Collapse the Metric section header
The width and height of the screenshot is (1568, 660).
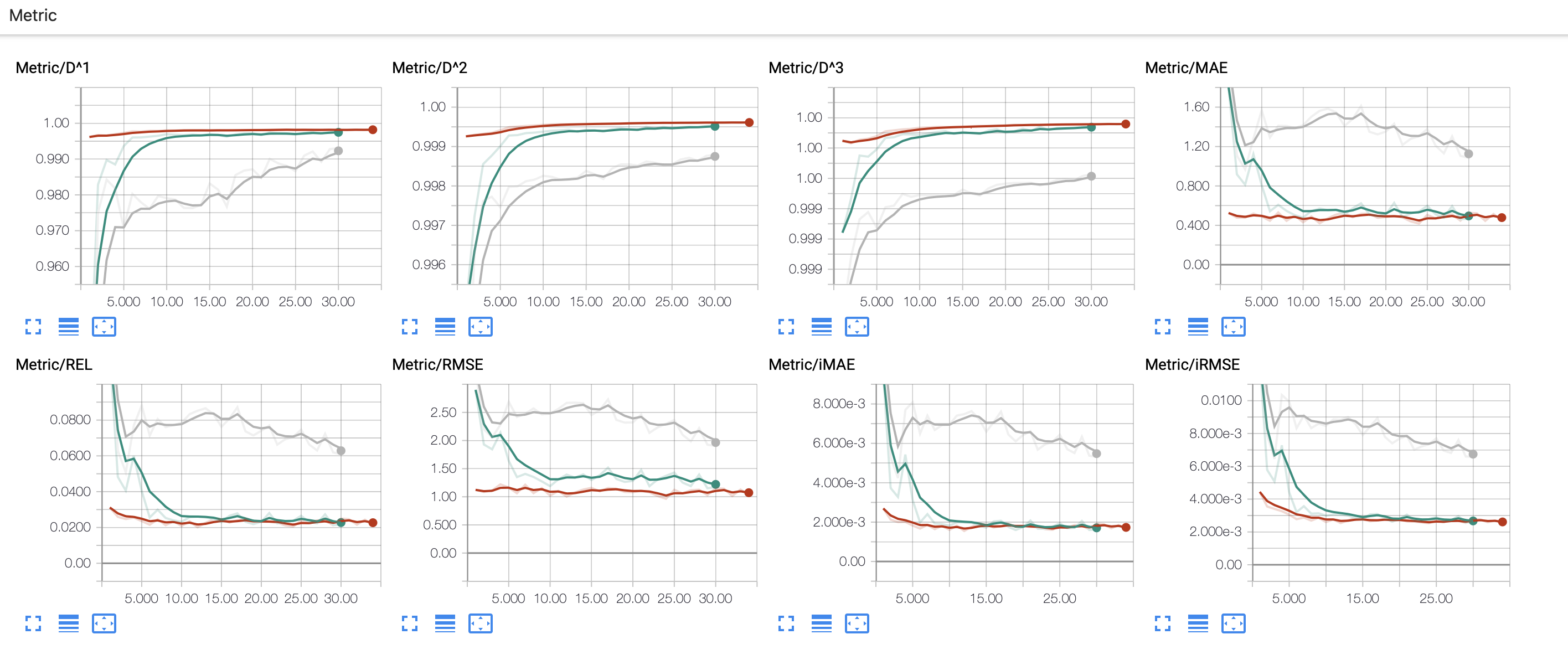pos(33,16)
